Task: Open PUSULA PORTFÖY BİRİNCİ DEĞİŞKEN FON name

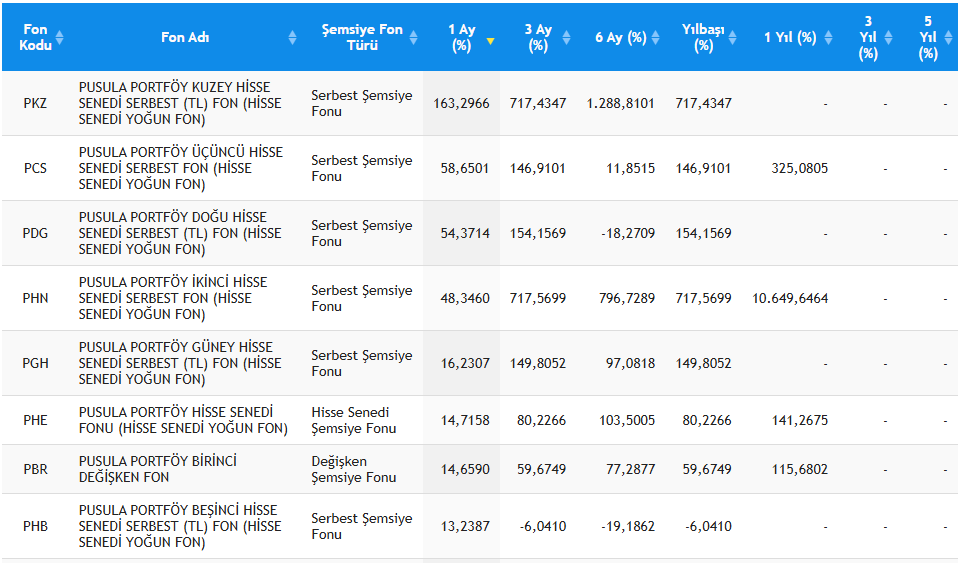Action: pos(158,469)
